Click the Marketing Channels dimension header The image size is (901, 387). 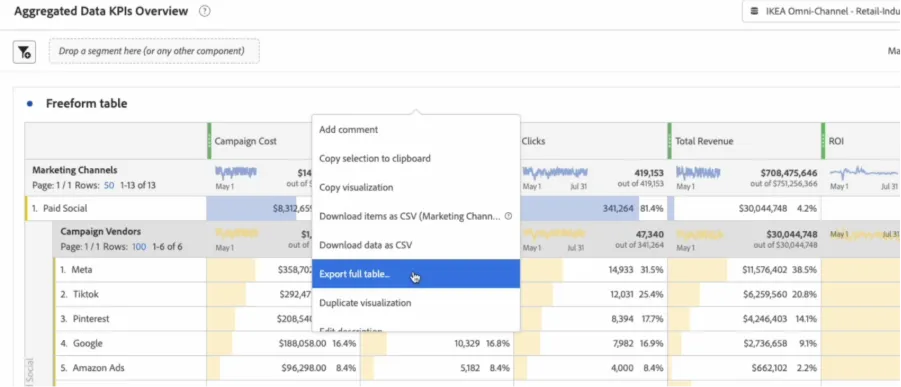coord(75,170)
